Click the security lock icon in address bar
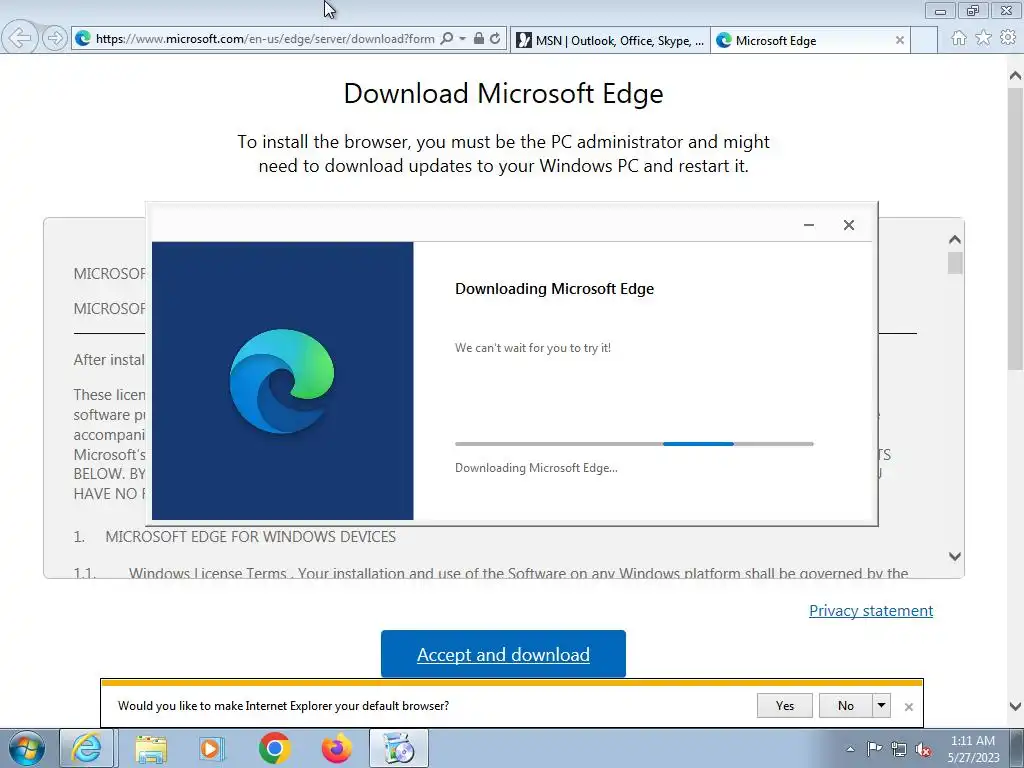 point(479,39)
